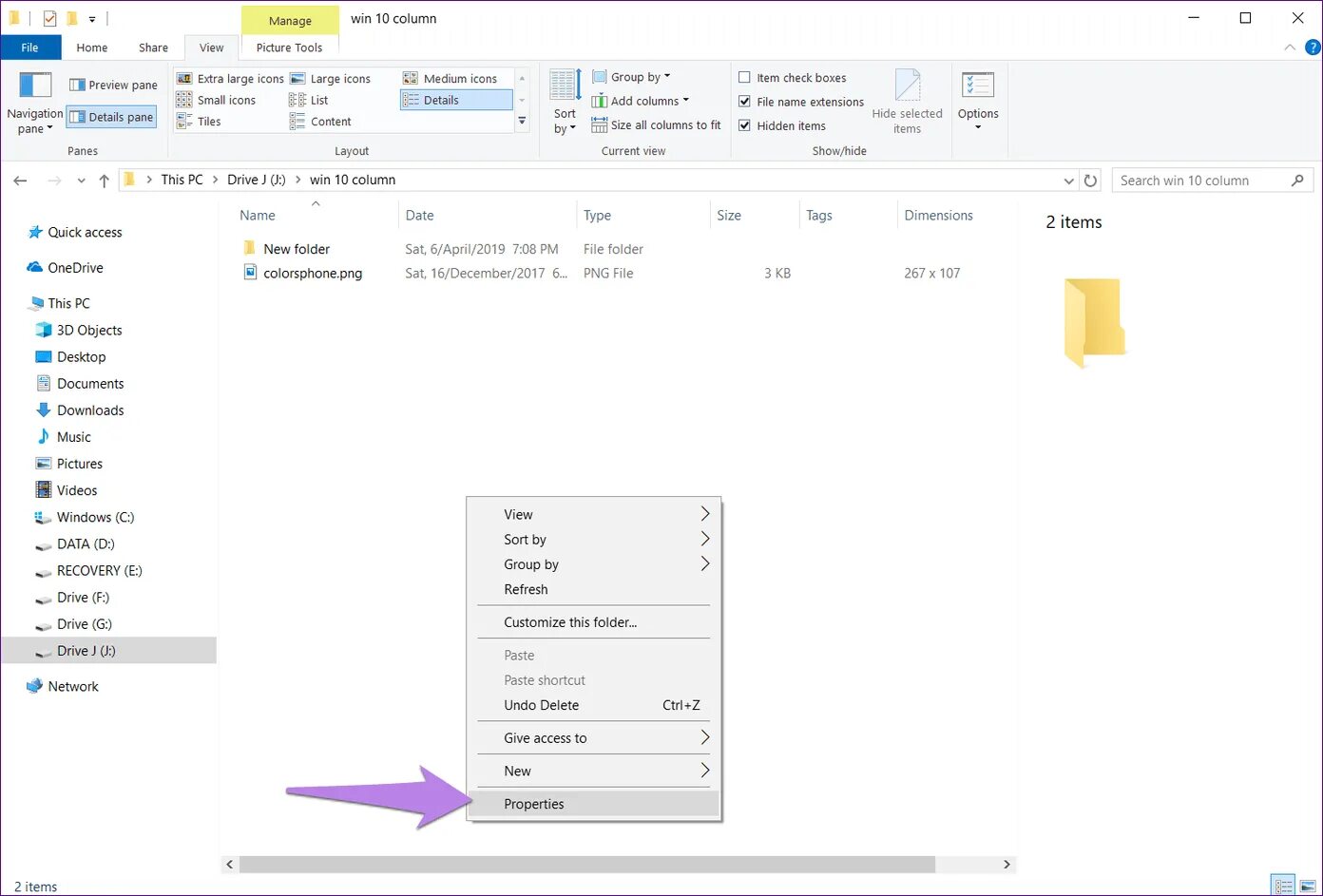Image resolution: width=1323 pixels, height=896 pixels.
Task: Choose Small icons layout
Action: point(216,100)
